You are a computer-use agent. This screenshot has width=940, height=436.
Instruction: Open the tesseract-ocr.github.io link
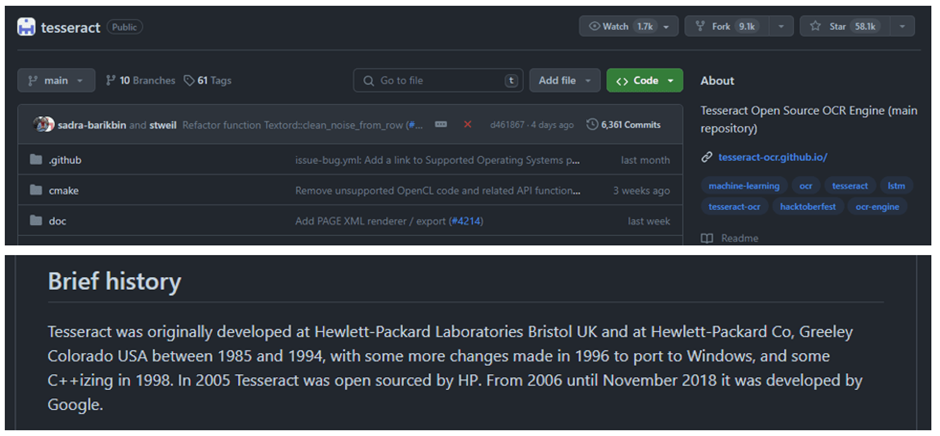point(773,157)
